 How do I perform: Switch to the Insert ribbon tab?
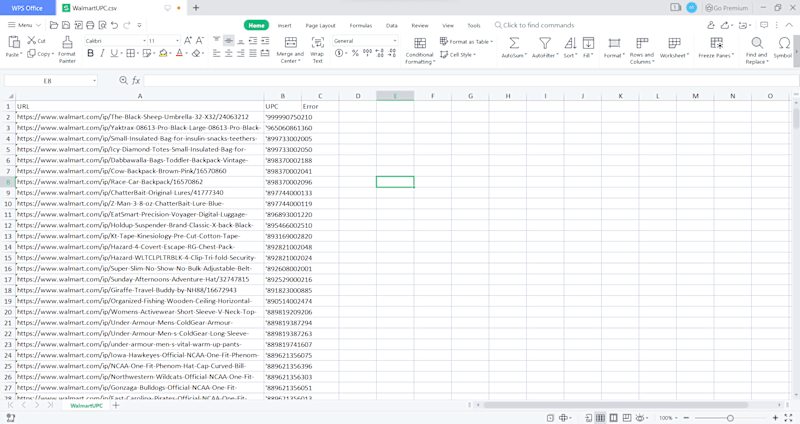pos(285,25)
